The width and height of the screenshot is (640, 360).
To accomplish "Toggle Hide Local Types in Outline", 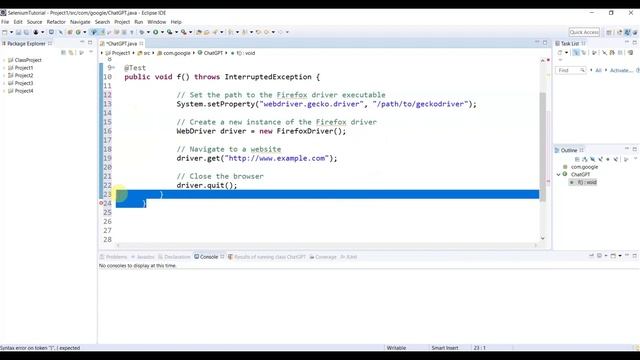I will [x=616, y=159].
